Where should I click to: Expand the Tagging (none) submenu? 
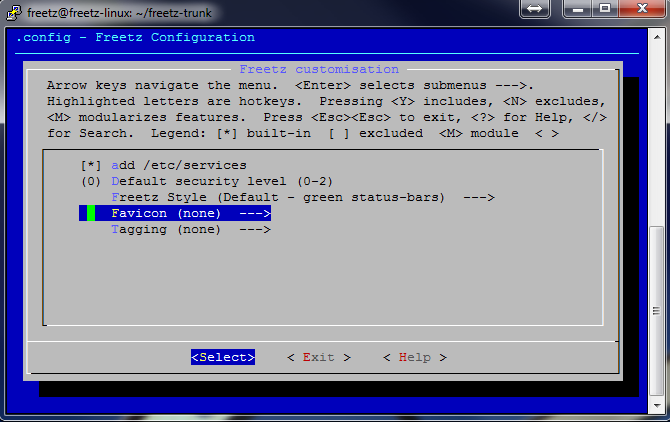pyautogui.click(x=191, y=229)
